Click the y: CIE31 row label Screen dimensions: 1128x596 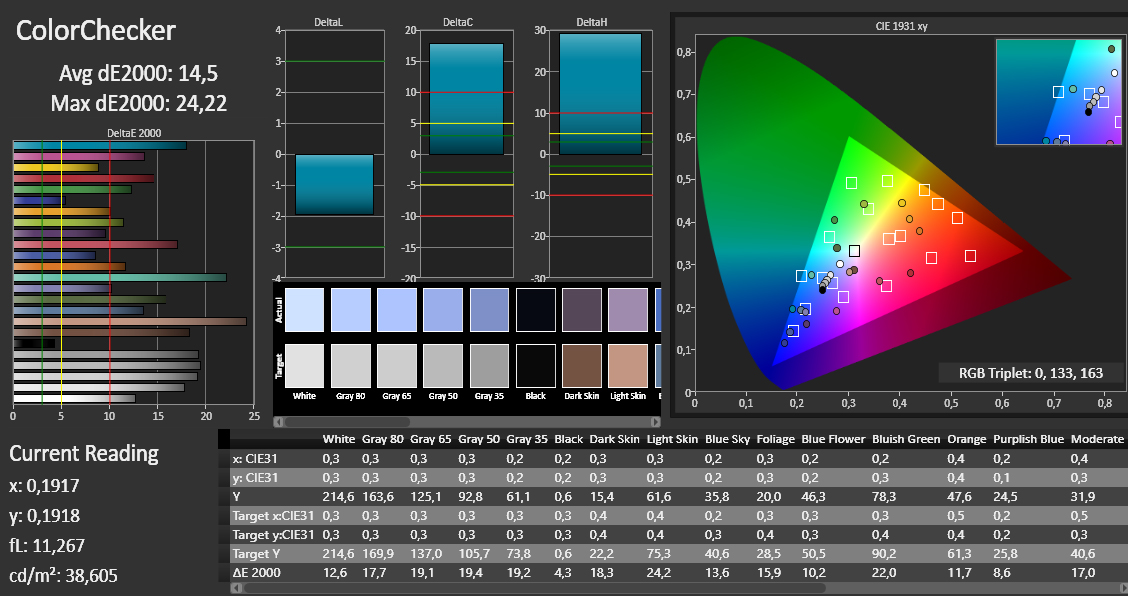[255, 477]
